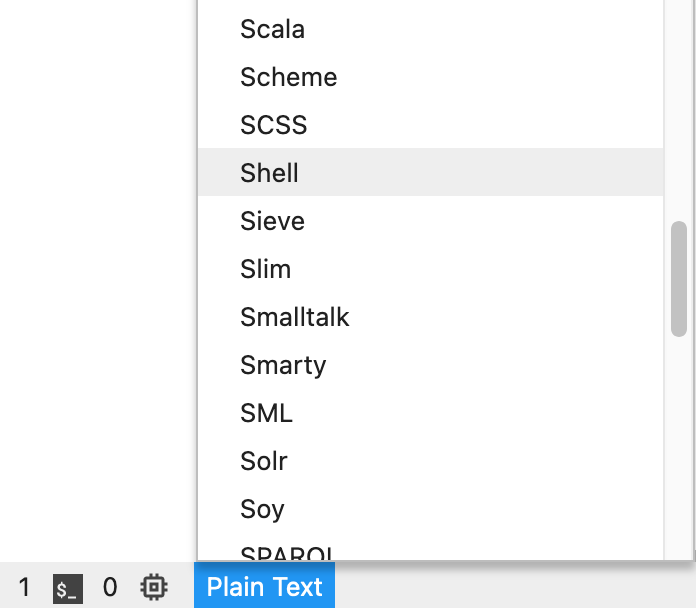Screen dimensions: 696x608
Task: Select Scala from the language list
Action: (x=431, y=29)
